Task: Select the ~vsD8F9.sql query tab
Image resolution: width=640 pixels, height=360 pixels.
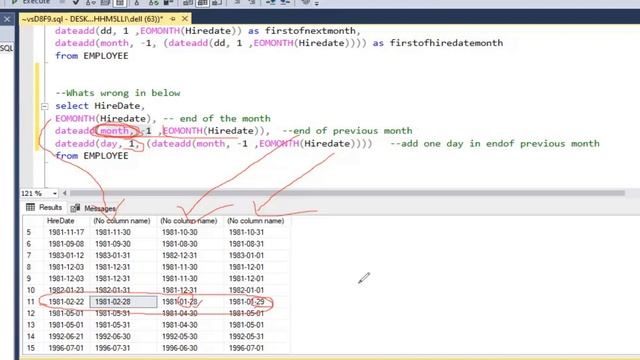Action: 92,19
